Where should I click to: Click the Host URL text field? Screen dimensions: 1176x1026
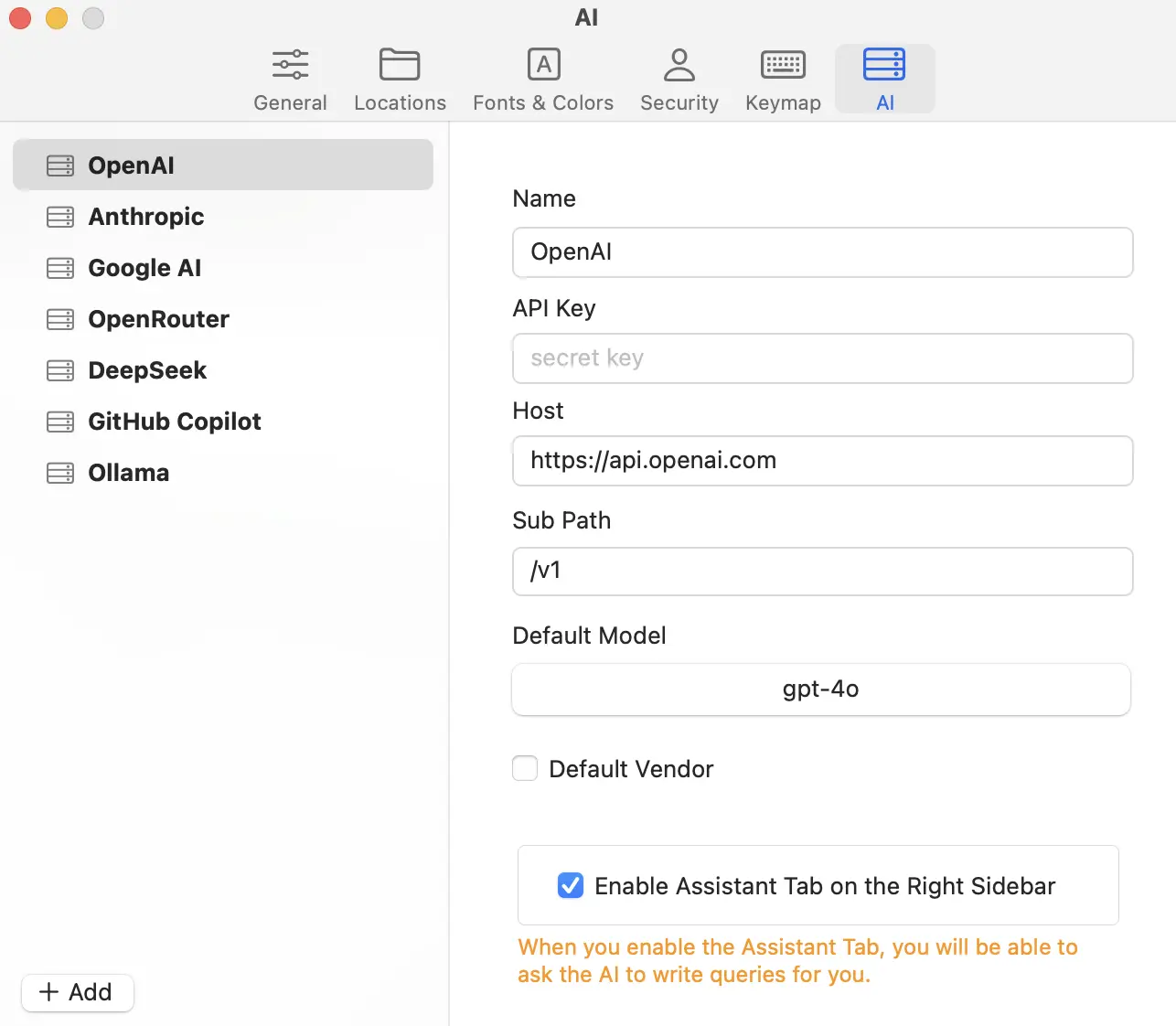tap(822, 461)
